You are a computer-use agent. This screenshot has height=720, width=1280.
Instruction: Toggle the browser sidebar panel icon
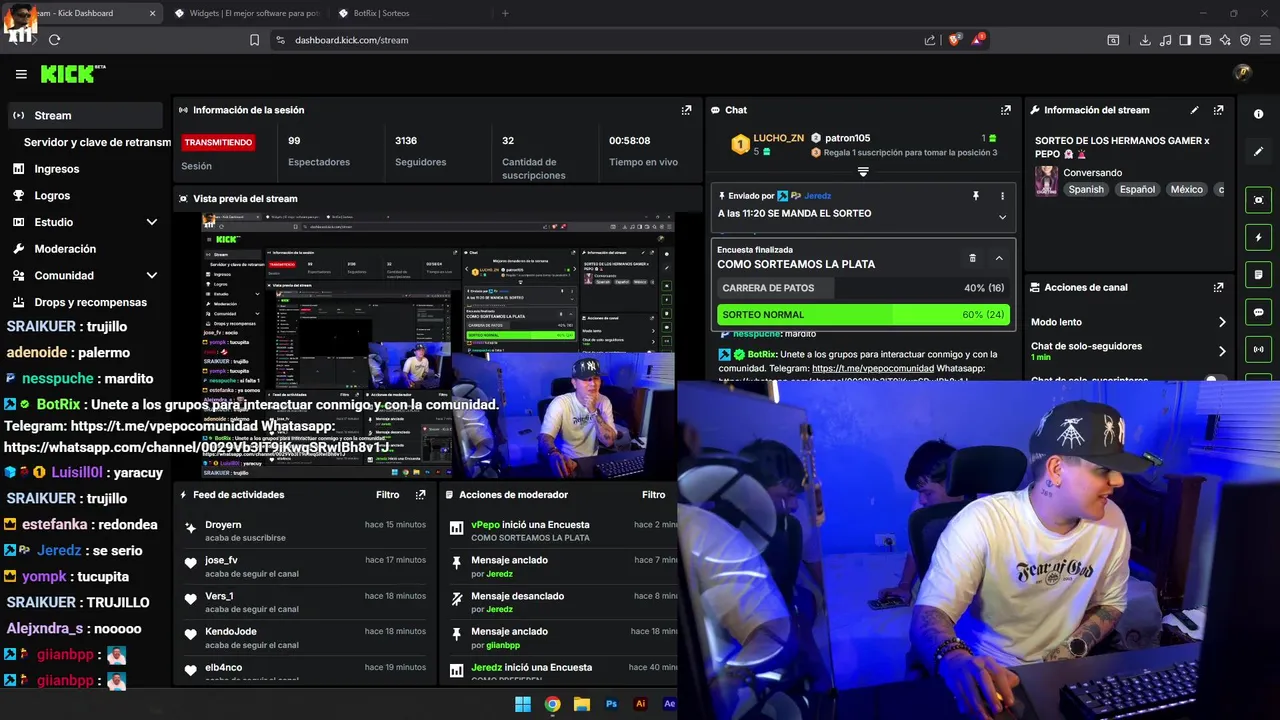point(1185,40)
